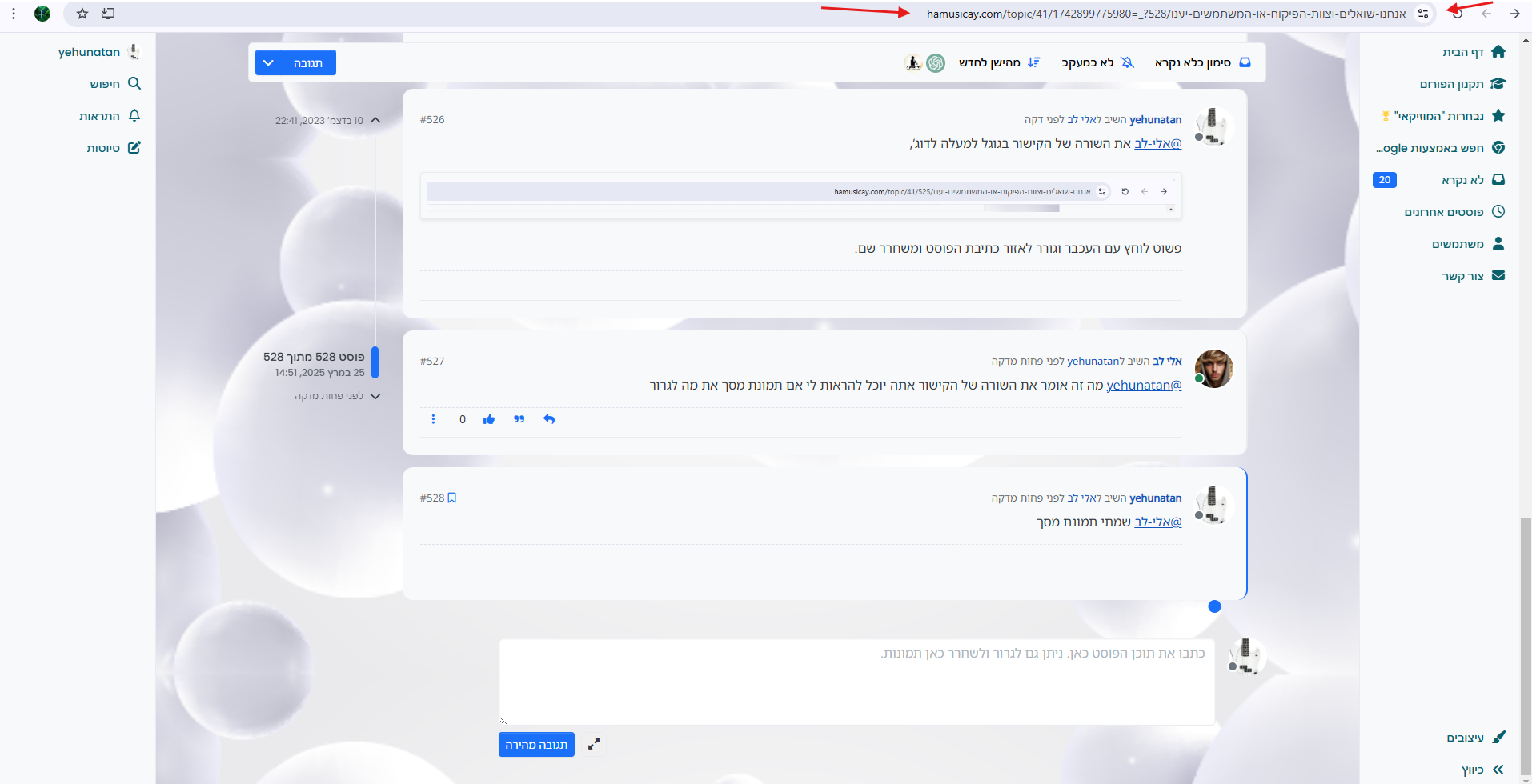Click @yehunatan mention in post 527
1532x784 pixels.
[x=1144, y=386]
